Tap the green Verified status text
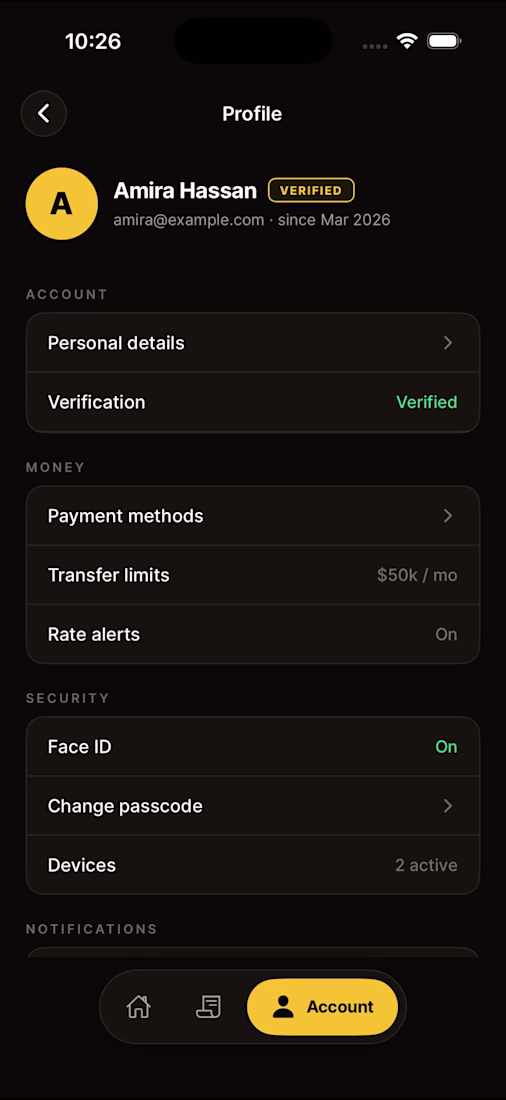Viewport: 506px width, 1100px height. click(427, 402)
